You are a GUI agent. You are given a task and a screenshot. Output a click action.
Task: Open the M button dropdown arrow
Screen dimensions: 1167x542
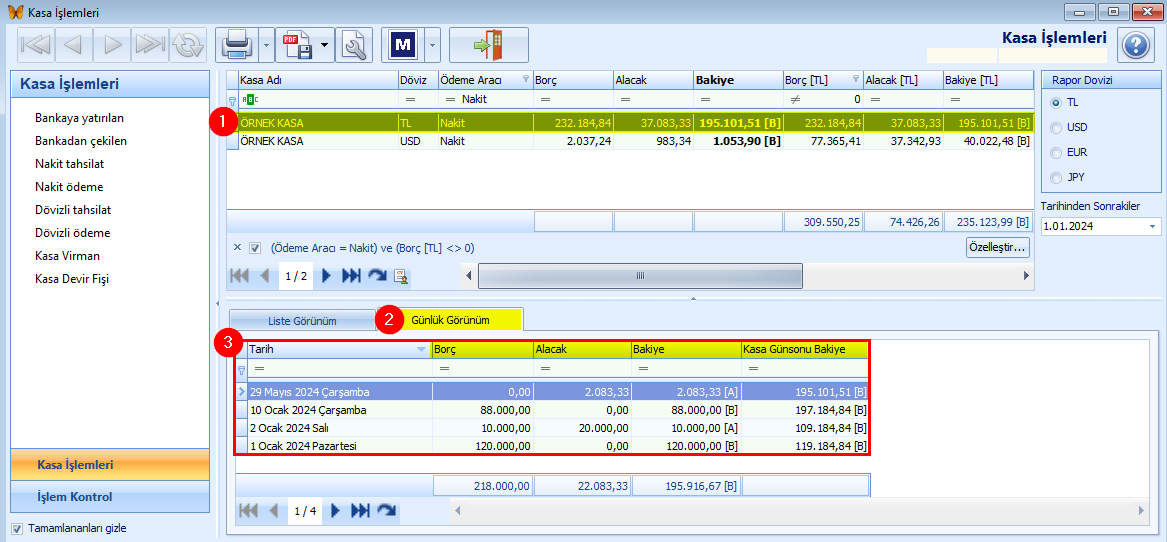click(x=432, y=45)
